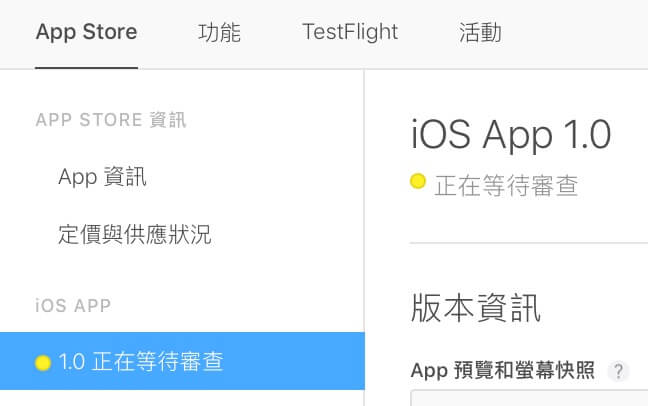Click the yellow status dot under iOS App 1.0
648x406 pixels.
[x=417, y=181]
